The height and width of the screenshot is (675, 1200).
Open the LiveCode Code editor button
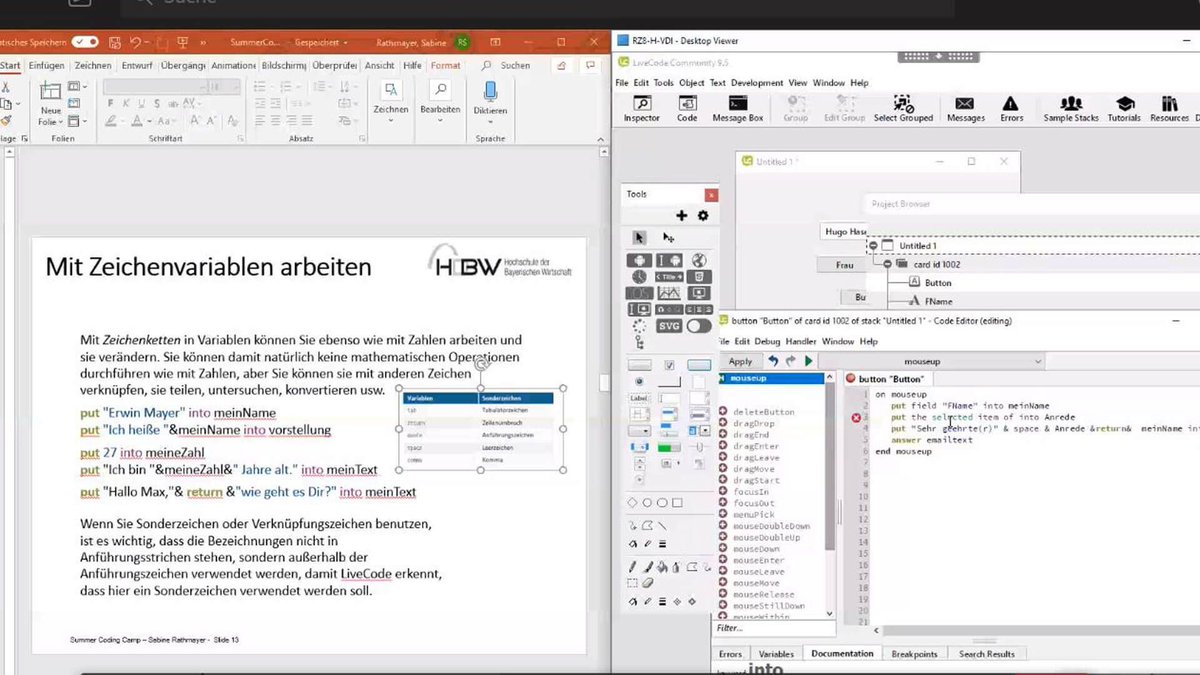pos(687,110)
